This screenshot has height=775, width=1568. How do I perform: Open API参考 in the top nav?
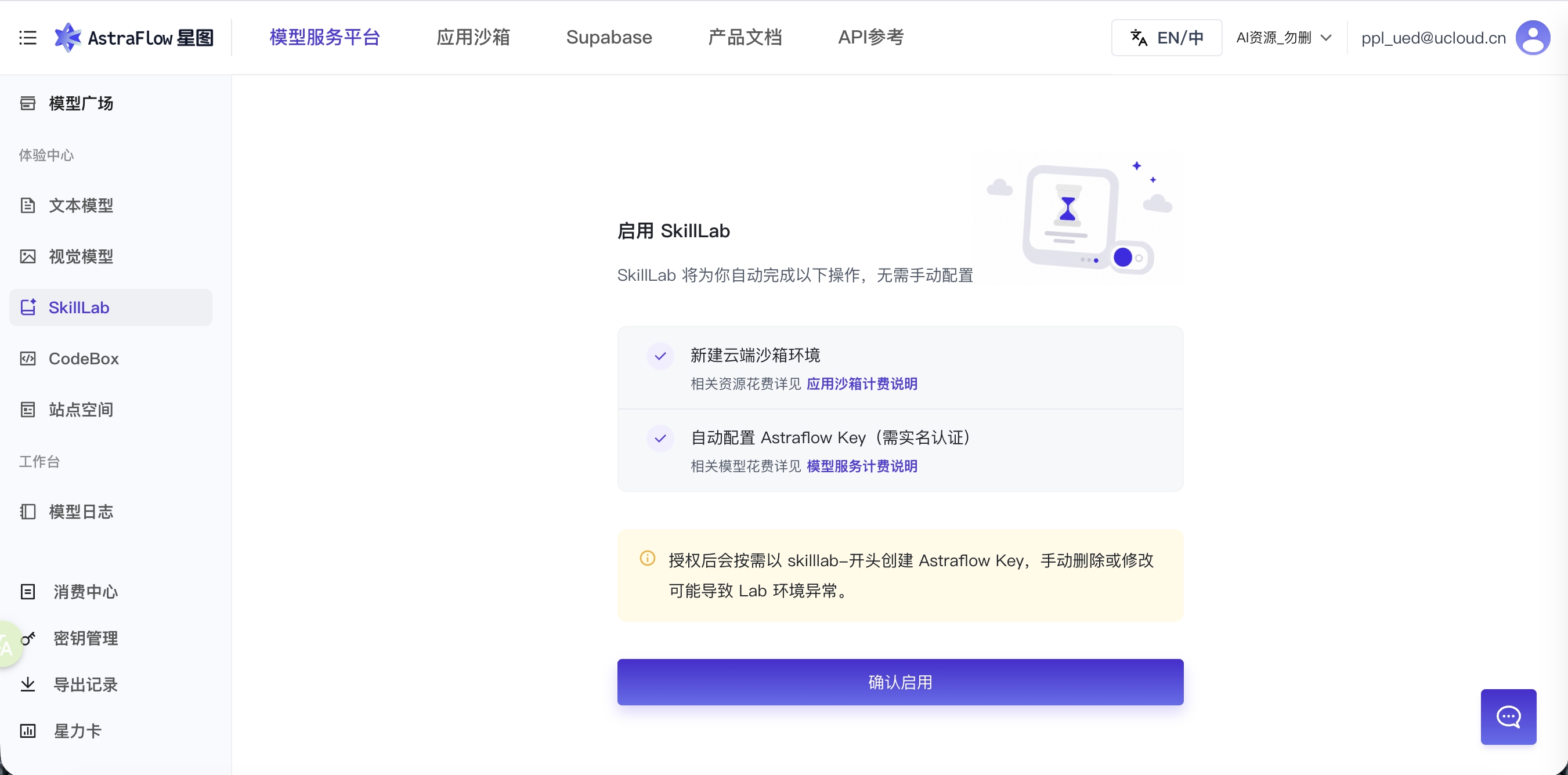(x=871, y=38)
